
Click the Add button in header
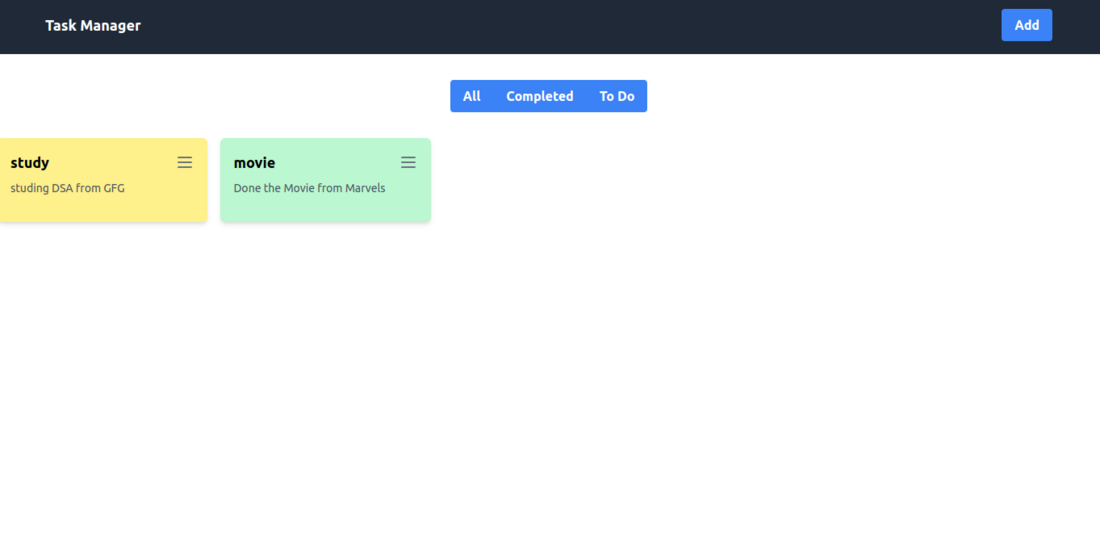point(1026,25)
